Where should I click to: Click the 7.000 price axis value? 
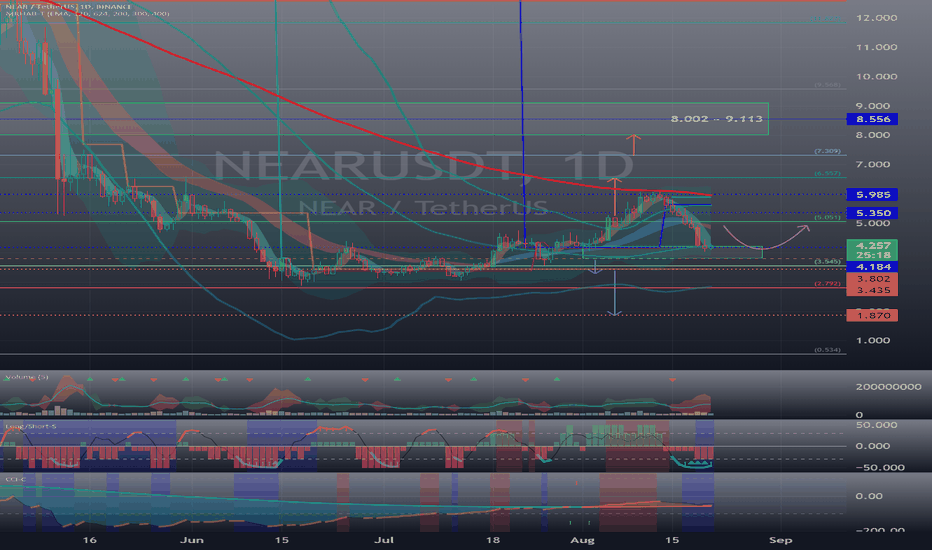pos(873,164)
